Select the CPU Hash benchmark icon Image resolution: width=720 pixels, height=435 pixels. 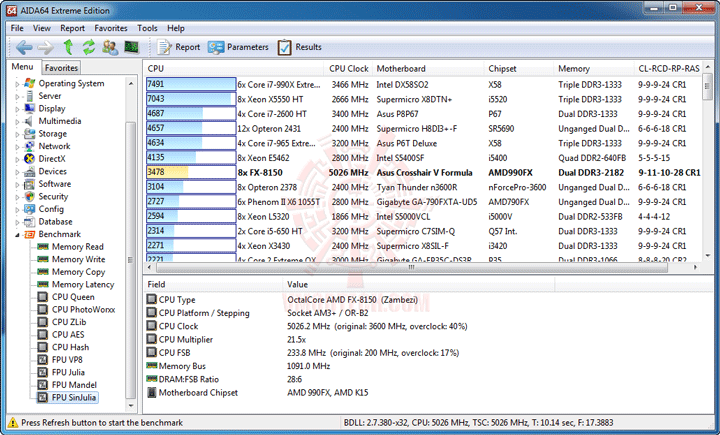pyautogui.click(x=43, y=347)
